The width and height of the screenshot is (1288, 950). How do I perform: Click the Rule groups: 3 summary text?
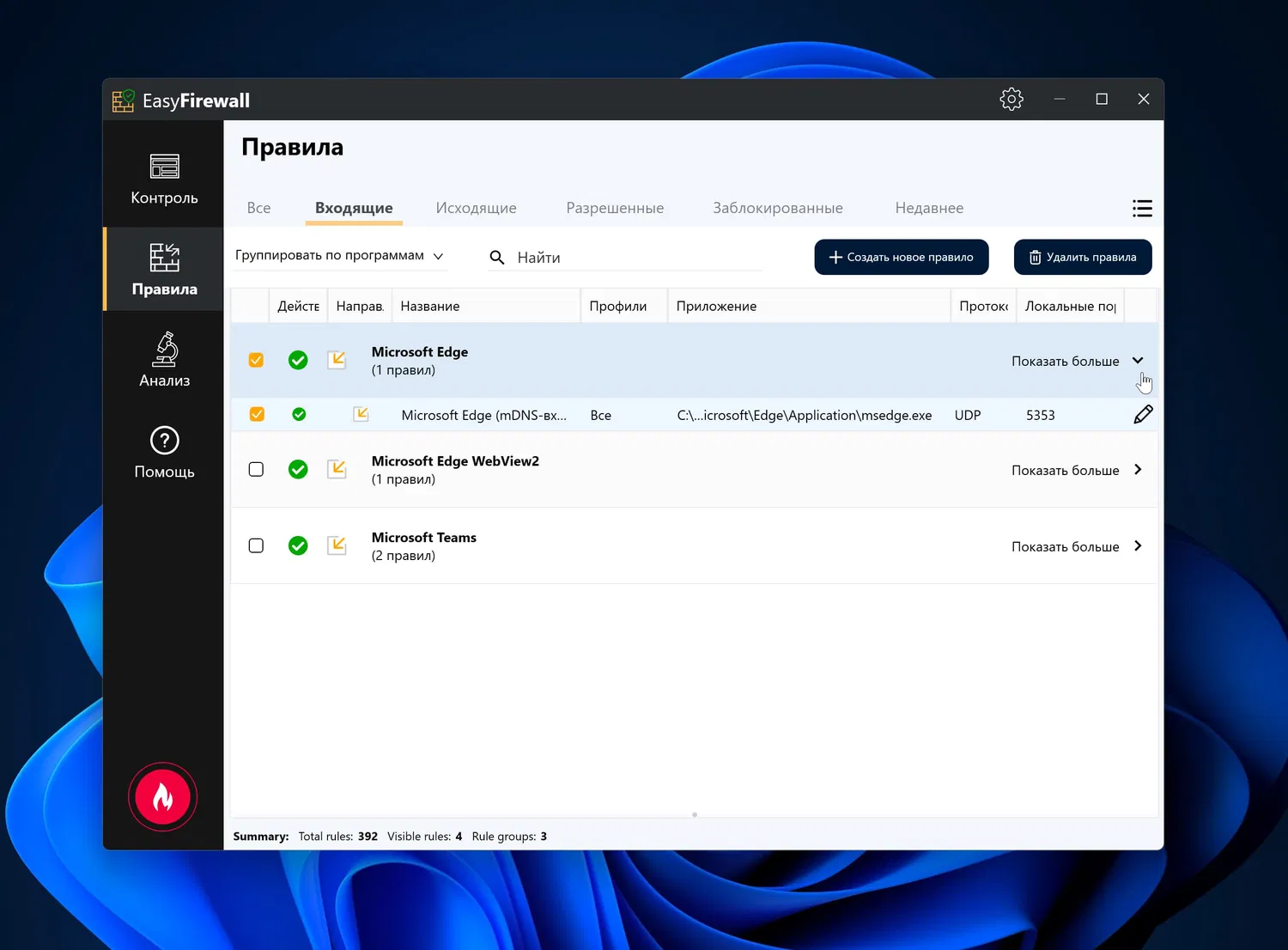tap(509, 836)
